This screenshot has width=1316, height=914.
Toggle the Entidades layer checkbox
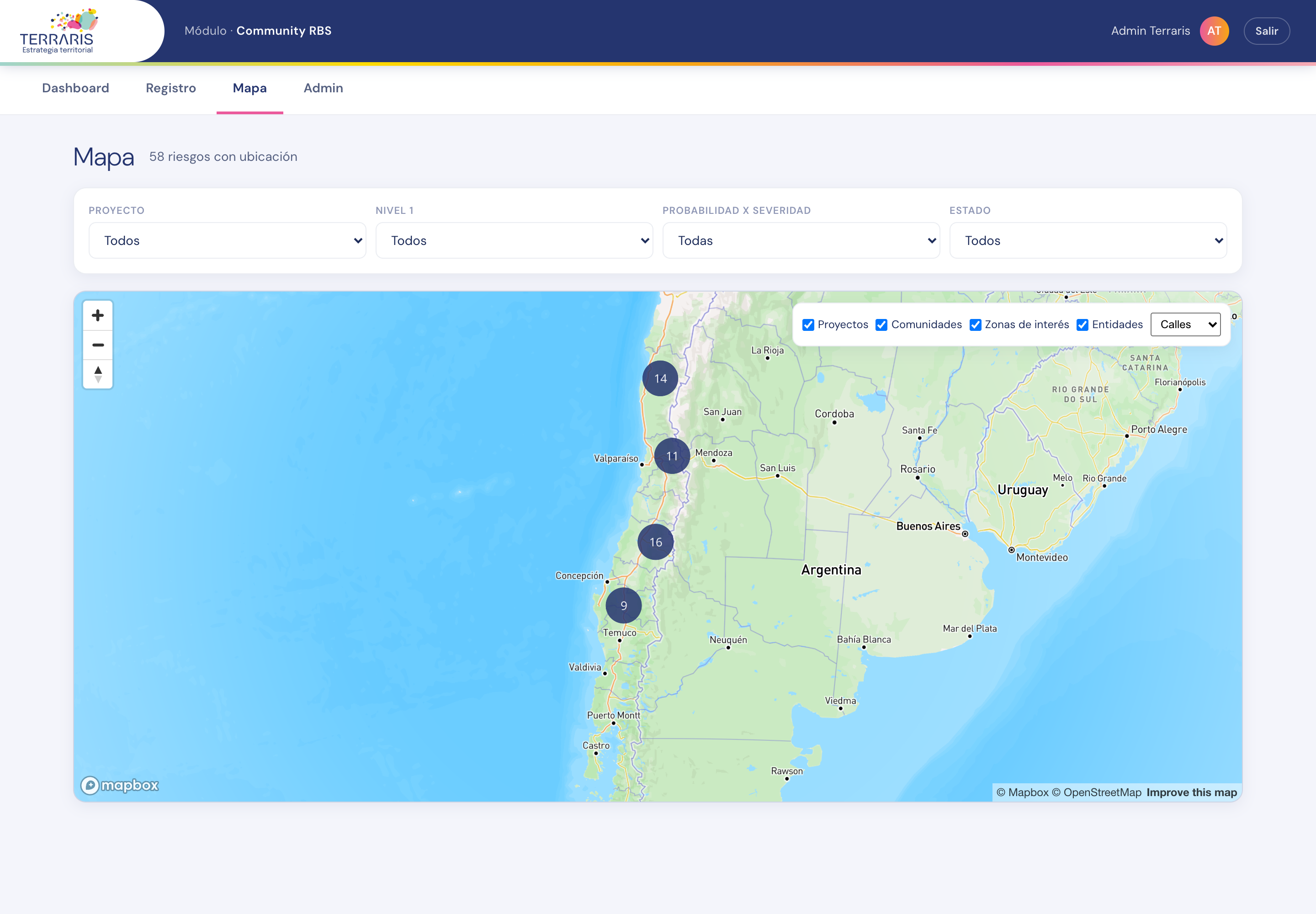pyautogui.click(x=1083, y=325)
